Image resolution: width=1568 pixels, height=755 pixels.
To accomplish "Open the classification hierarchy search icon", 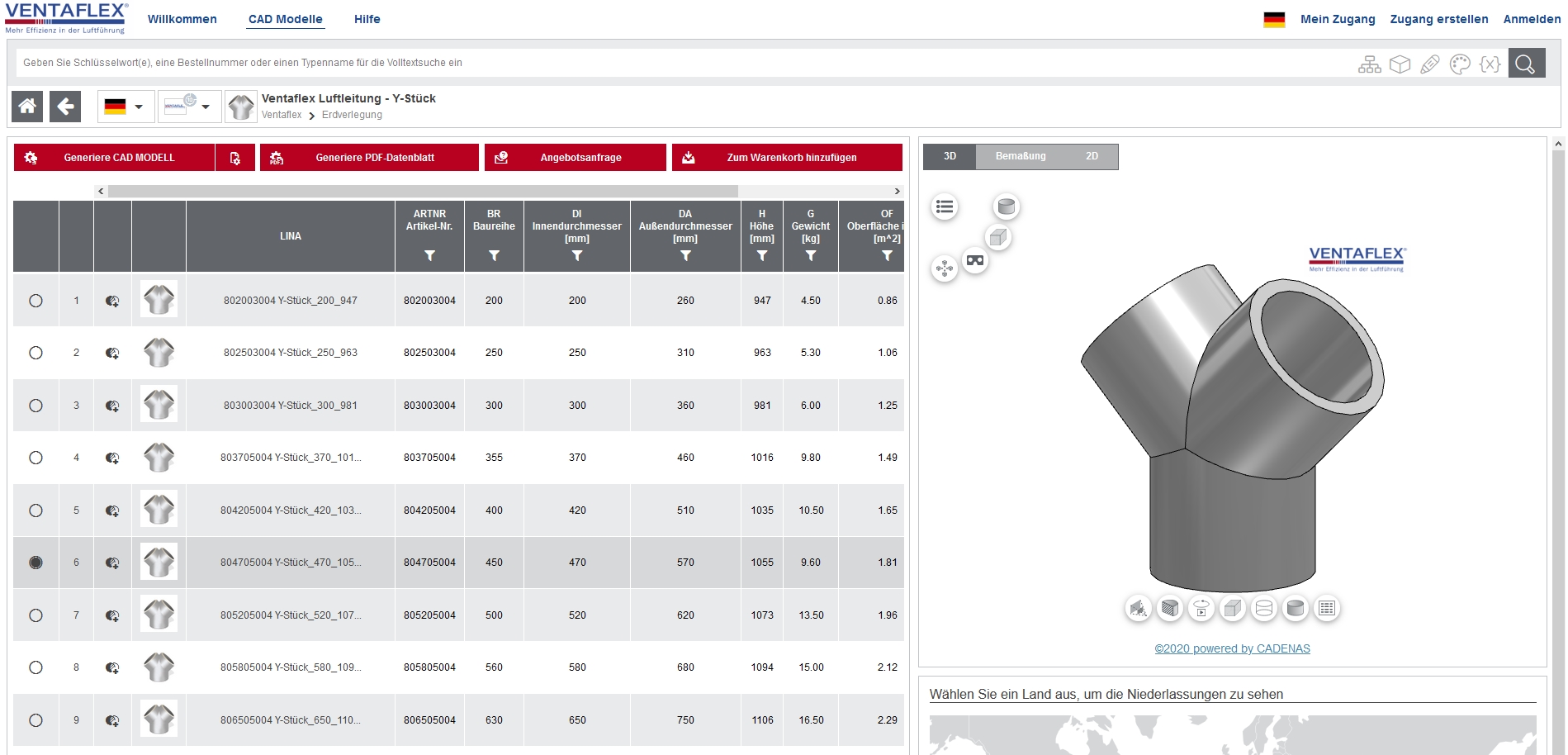I will (1369, 64).
